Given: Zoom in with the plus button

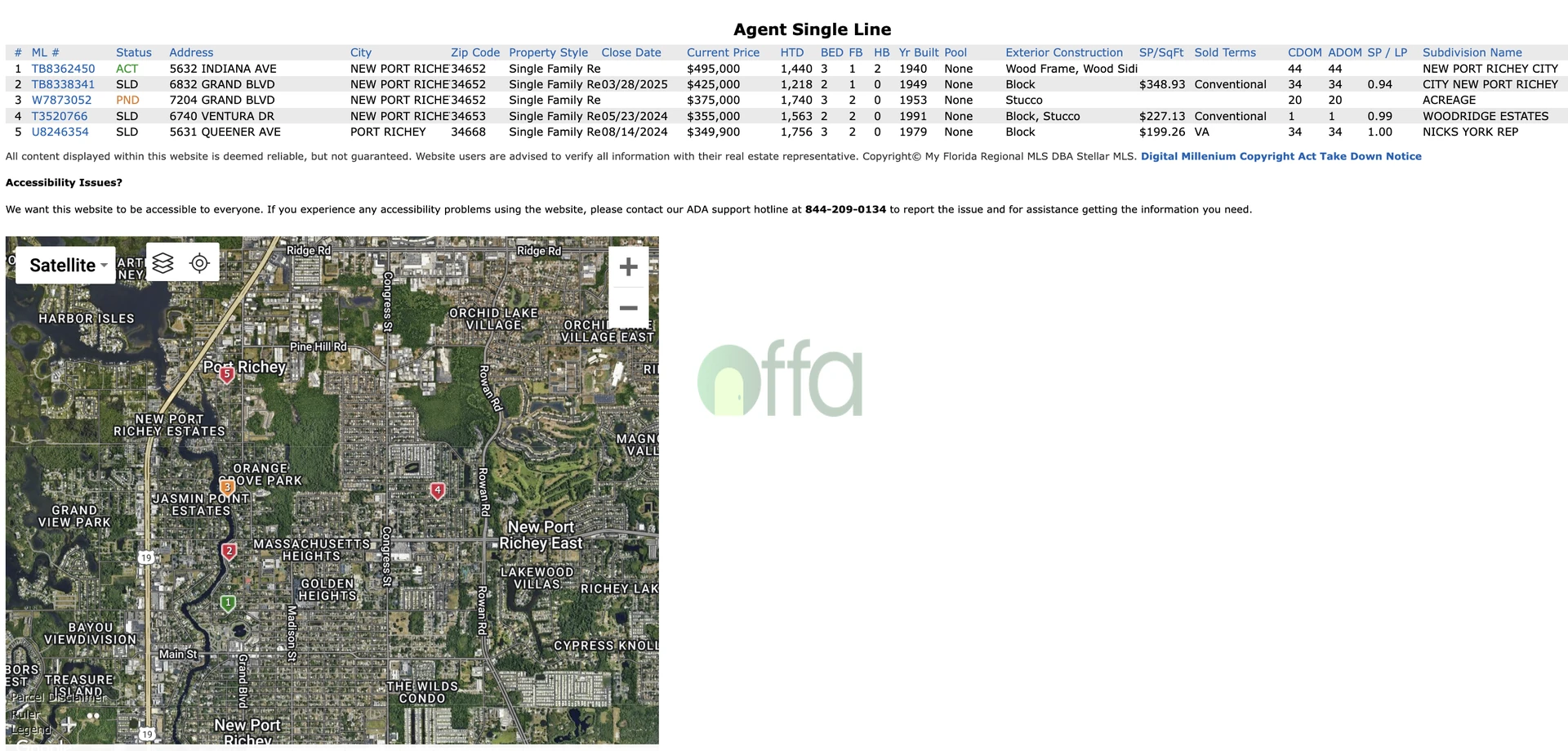Looking at the screenshot, I should click(628, 267).
